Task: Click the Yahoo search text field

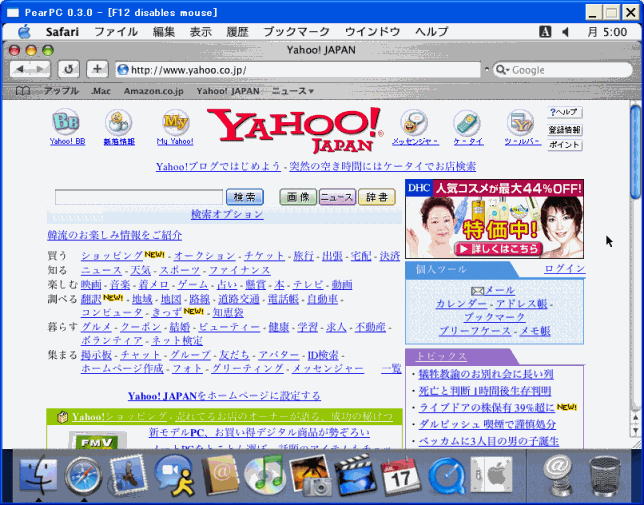Action: pyautogui.click(x=138, y=197)
